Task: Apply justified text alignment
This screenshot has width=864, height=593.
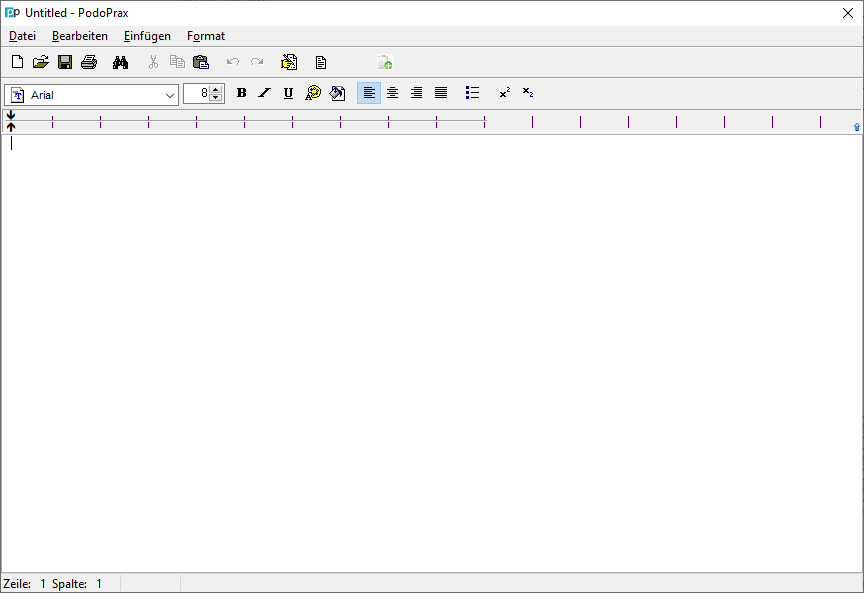Action: 441,93
